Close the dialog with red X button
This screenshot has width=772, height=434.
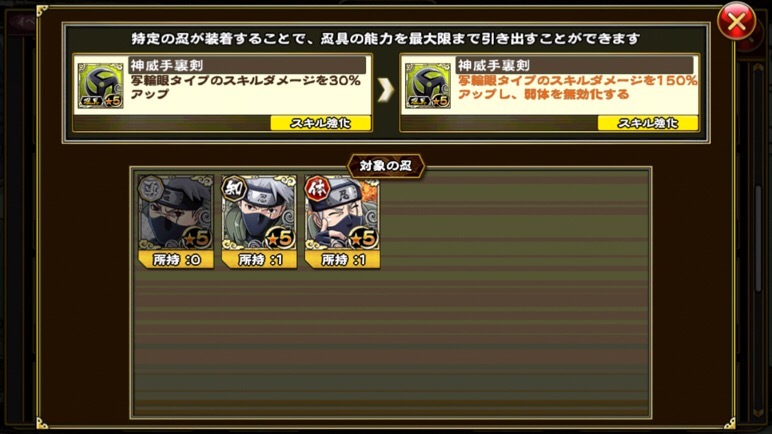coord(736,22)
